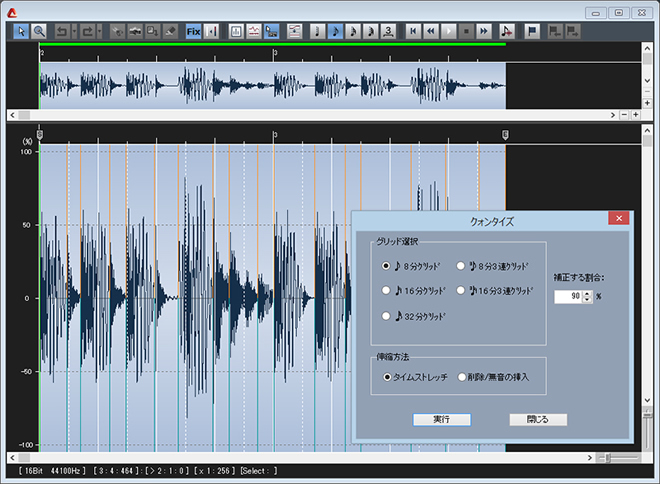Image resolution: width=660 pixels, height=484 pixels.
Task: Increase 補正する割合 with the up stepper
Action: point(587,294)
